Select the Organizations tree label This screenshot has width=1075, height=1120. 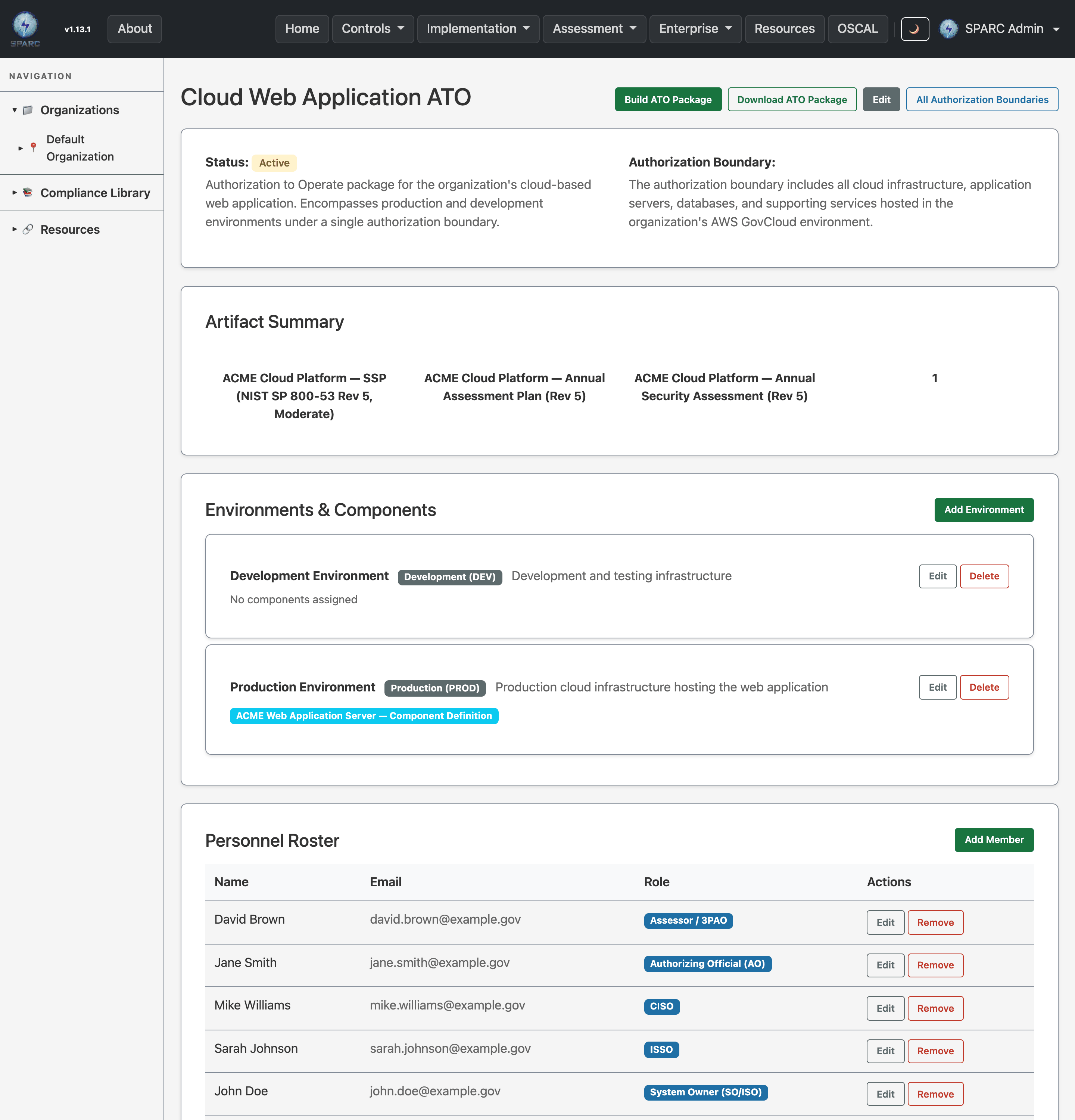pos(80,110)
